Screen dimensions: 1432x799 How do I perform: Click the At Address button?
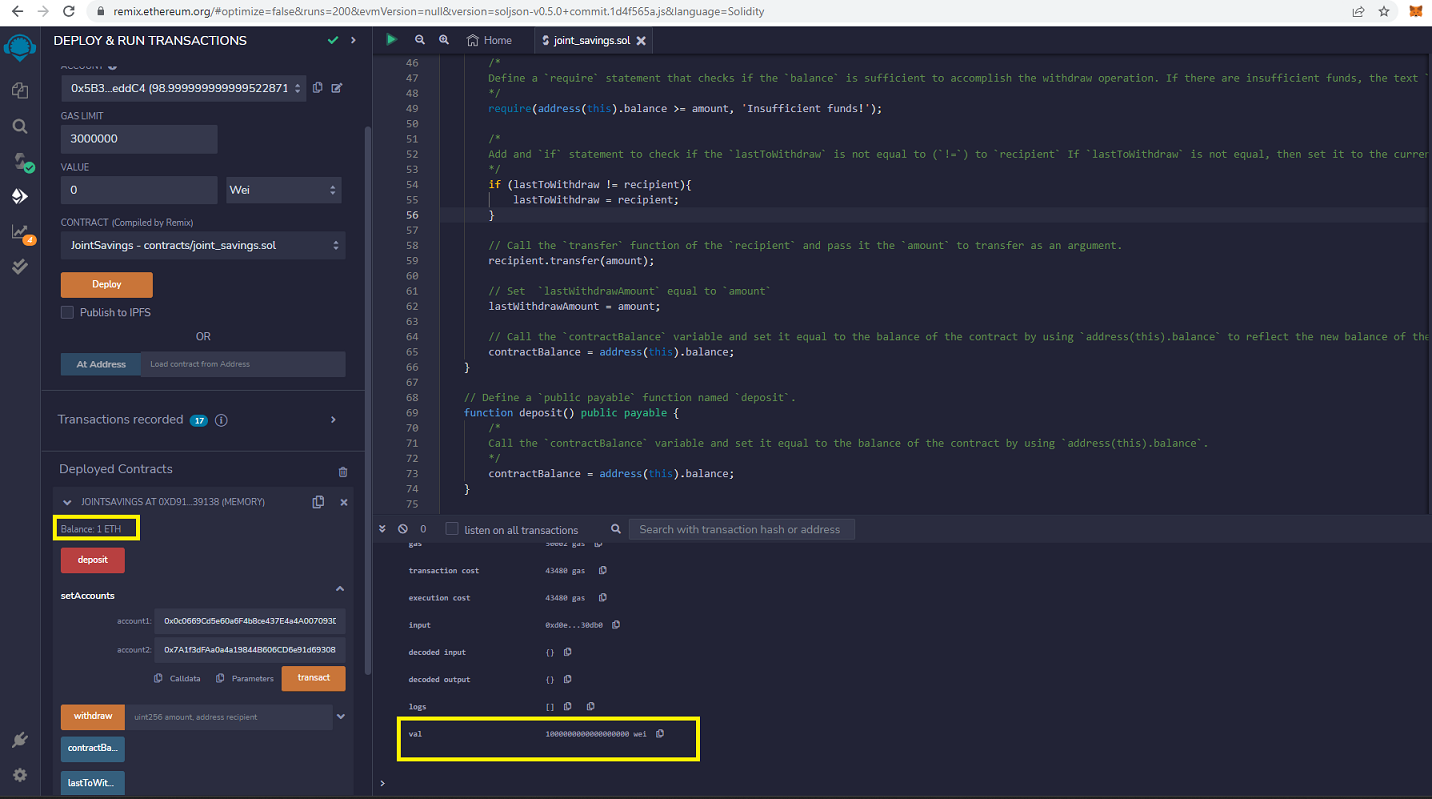101,364
